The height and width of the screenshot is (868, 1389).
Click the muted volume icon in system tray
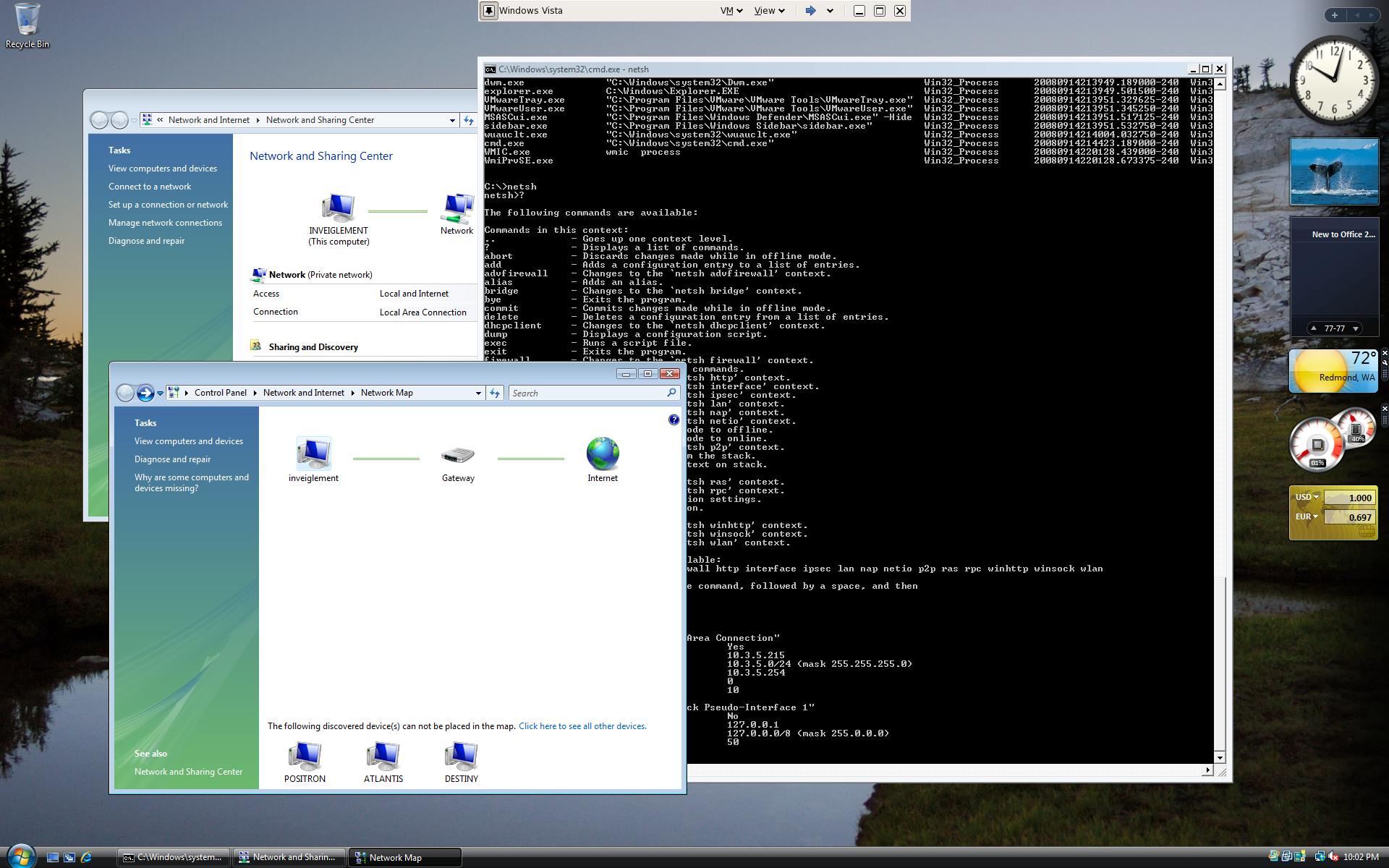(1333, 856)
